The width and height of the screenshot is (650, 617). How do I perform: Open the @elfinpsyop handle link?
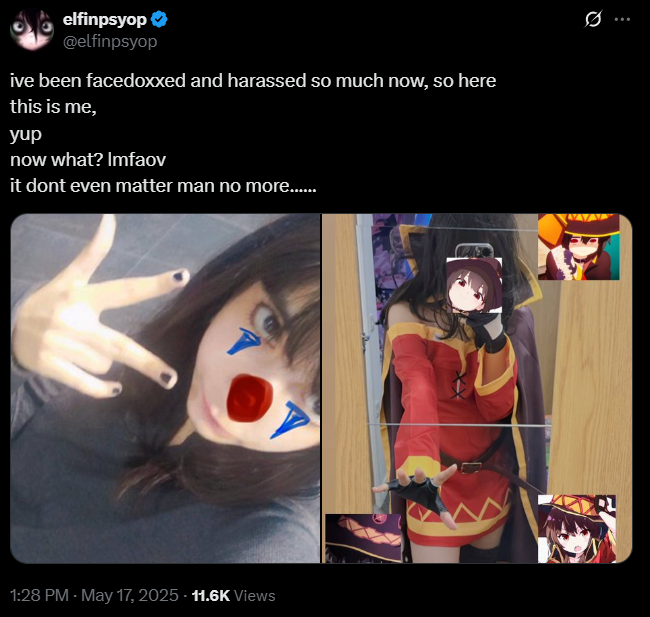[110, 41]
